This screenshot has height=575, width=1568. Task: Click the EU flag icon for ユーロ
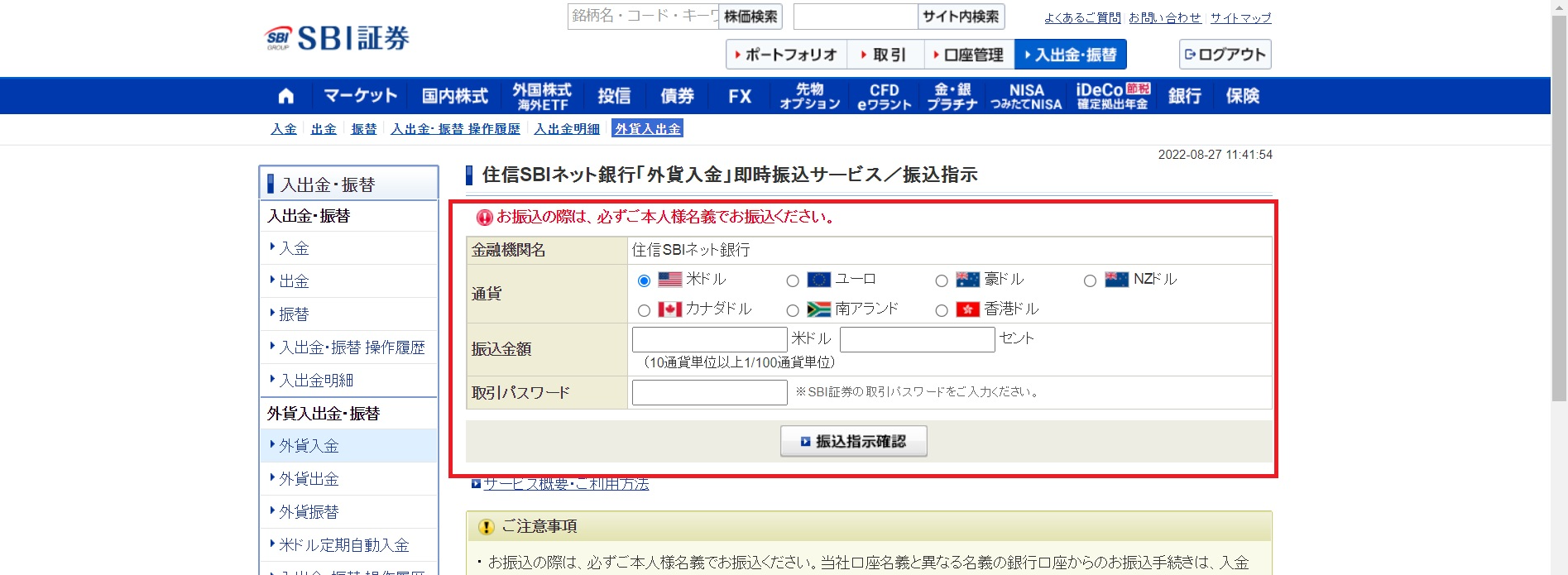click(818, 280)
